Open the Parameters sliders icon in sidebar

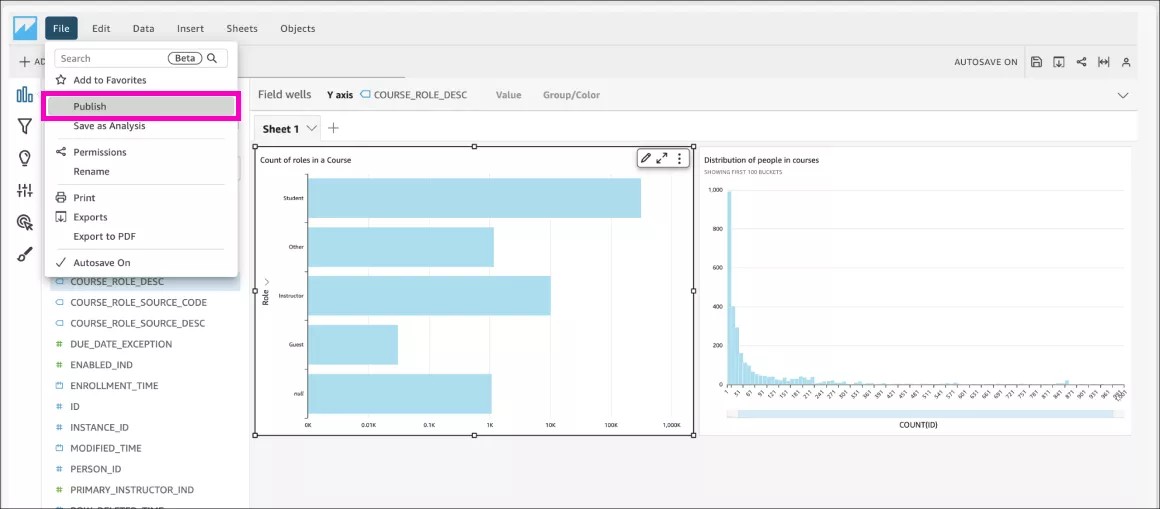[x=24, y=190]
